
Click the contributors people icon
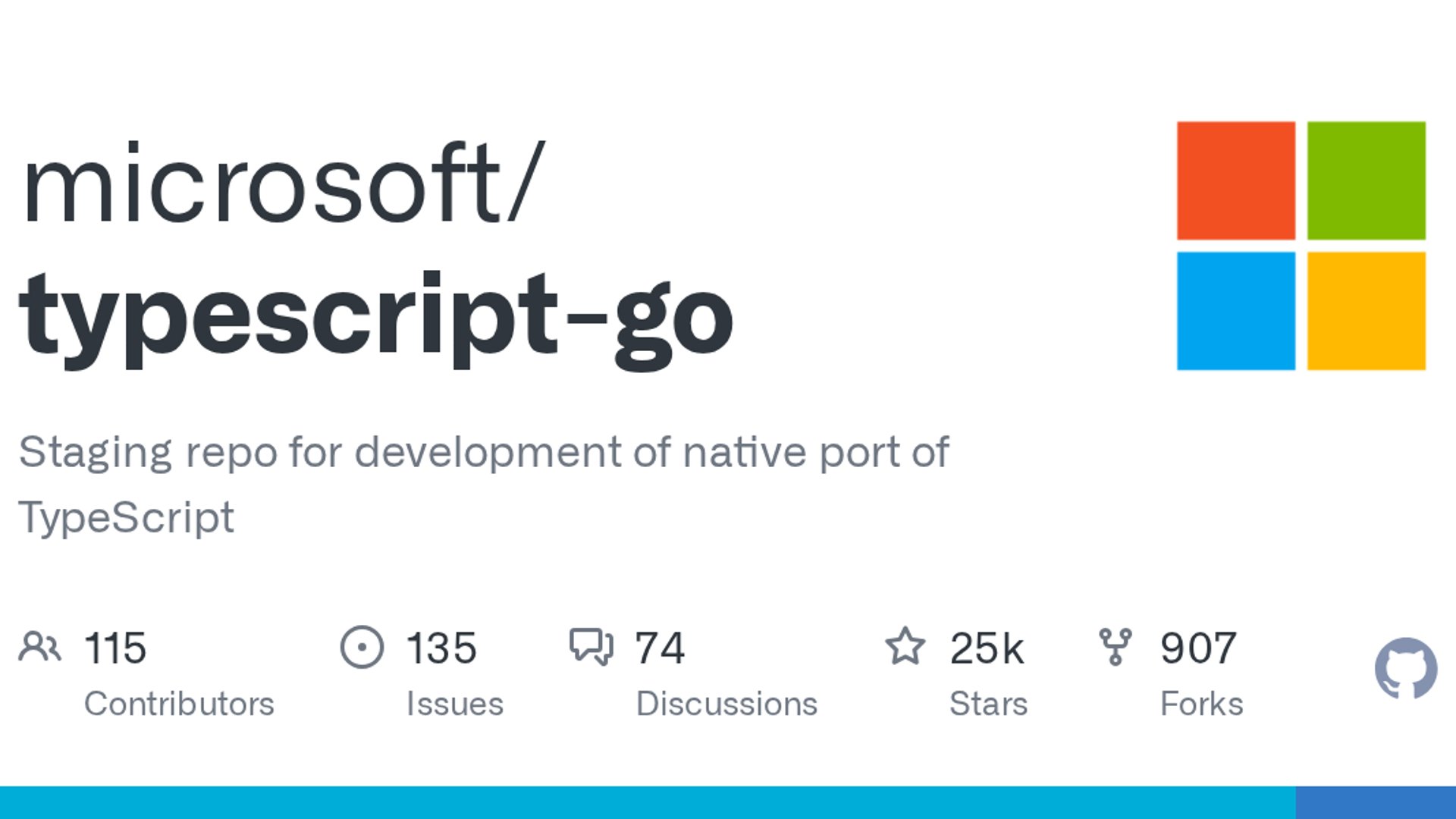pyautogui.click(x=39, y=647)
